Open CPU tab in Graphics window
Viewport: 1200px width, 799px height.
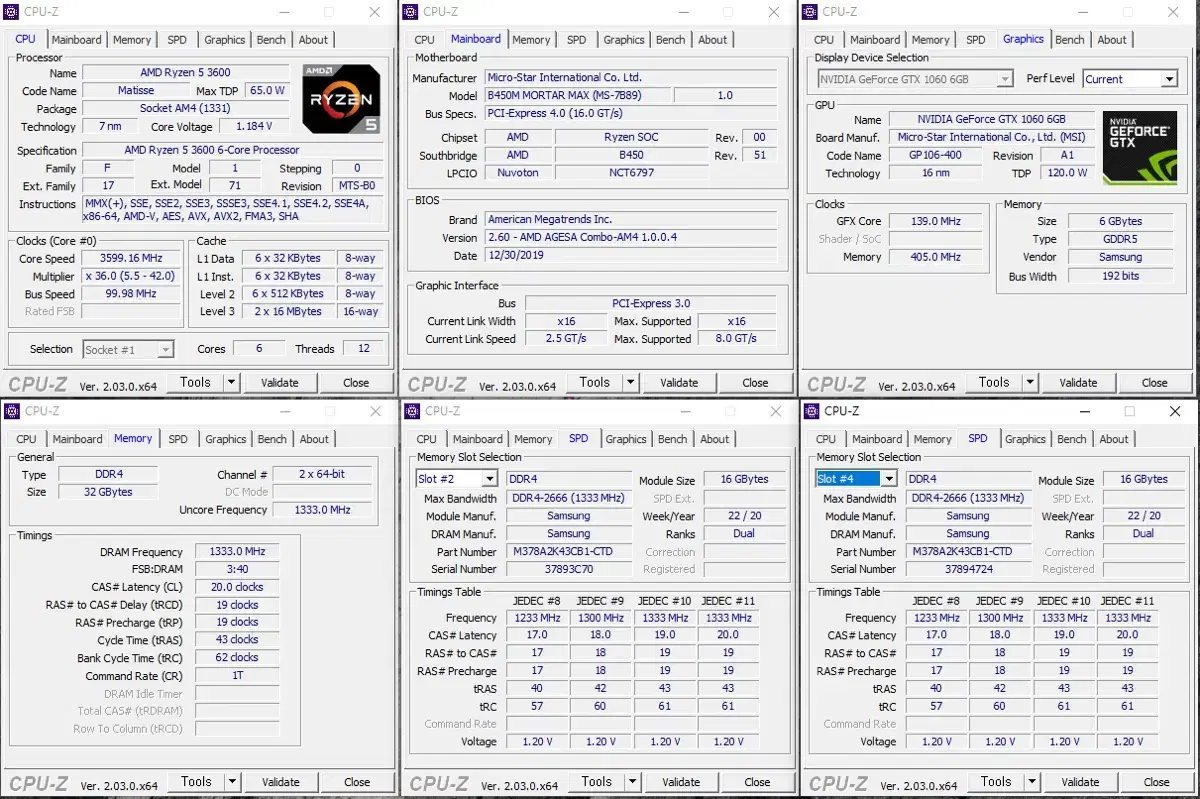825,40
